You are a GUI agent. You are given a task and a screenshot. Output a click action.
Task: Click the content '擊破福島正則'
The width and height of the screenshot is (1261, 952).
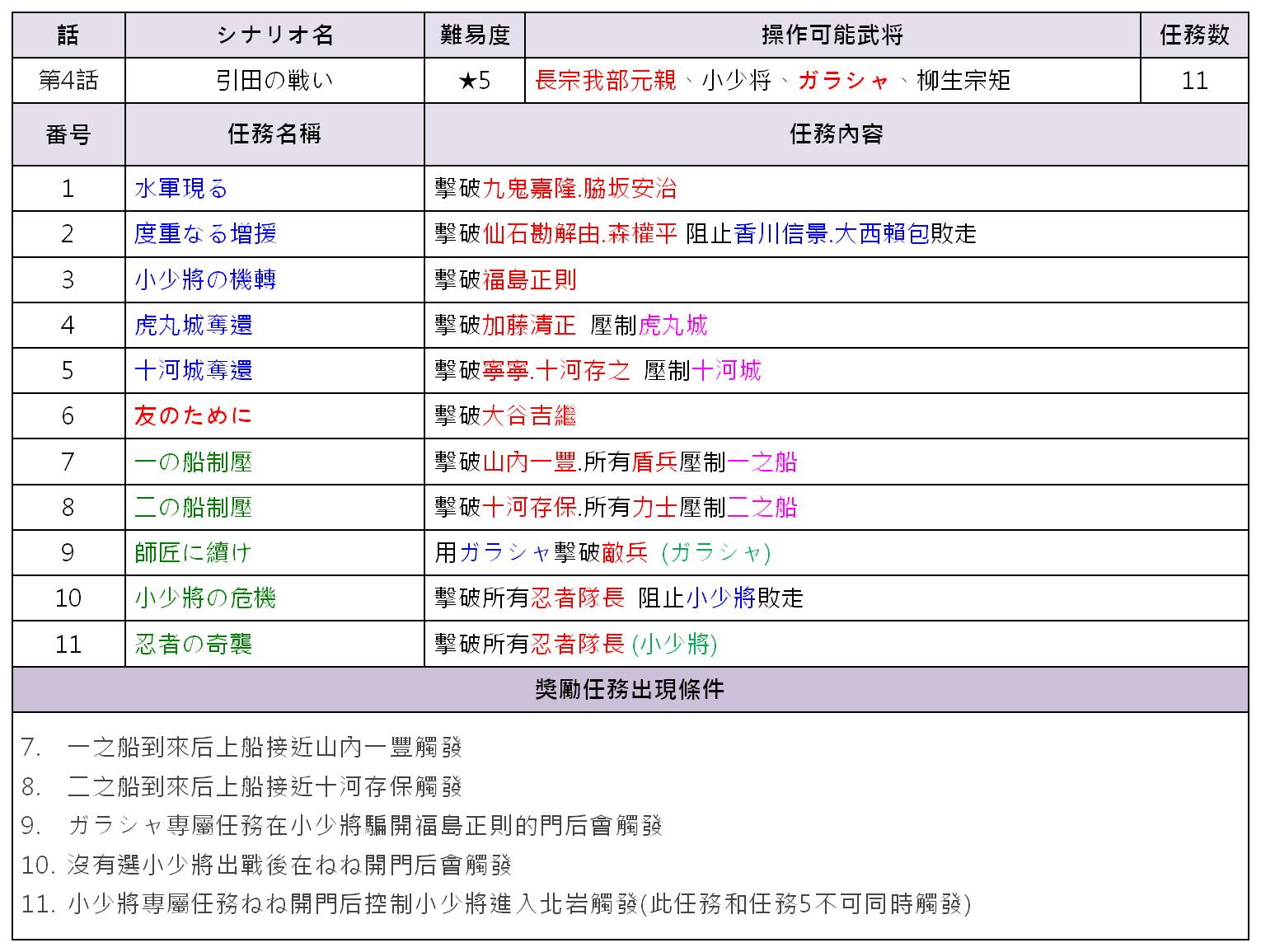[506, 279]
